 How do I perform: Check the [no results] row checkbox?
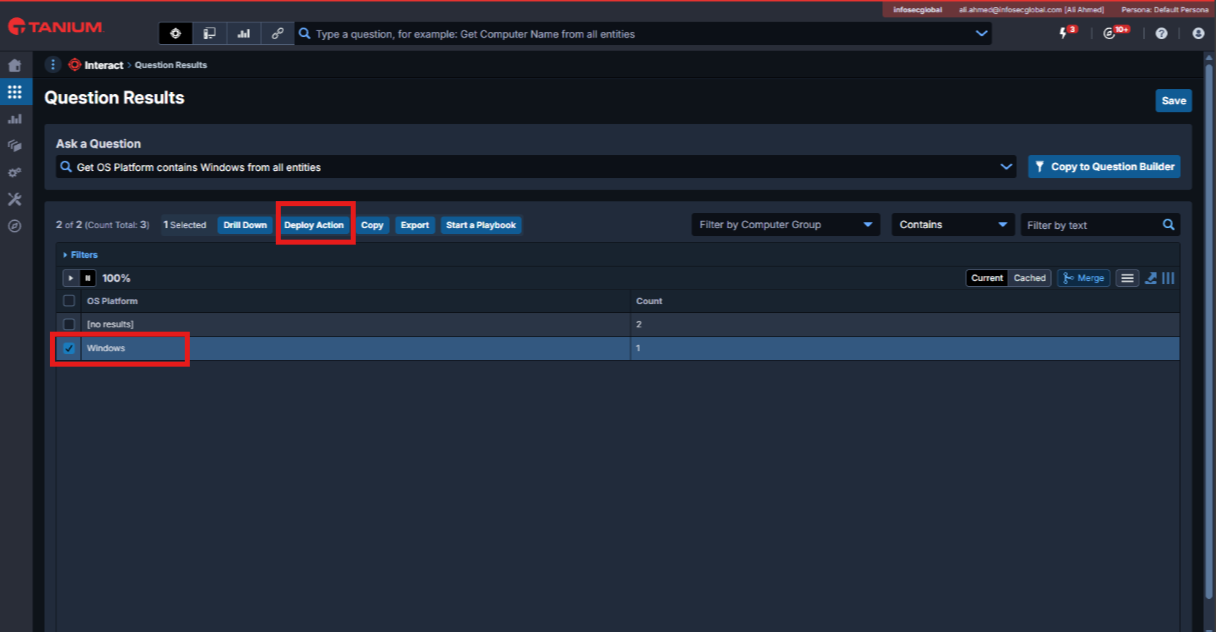point(69,324)
